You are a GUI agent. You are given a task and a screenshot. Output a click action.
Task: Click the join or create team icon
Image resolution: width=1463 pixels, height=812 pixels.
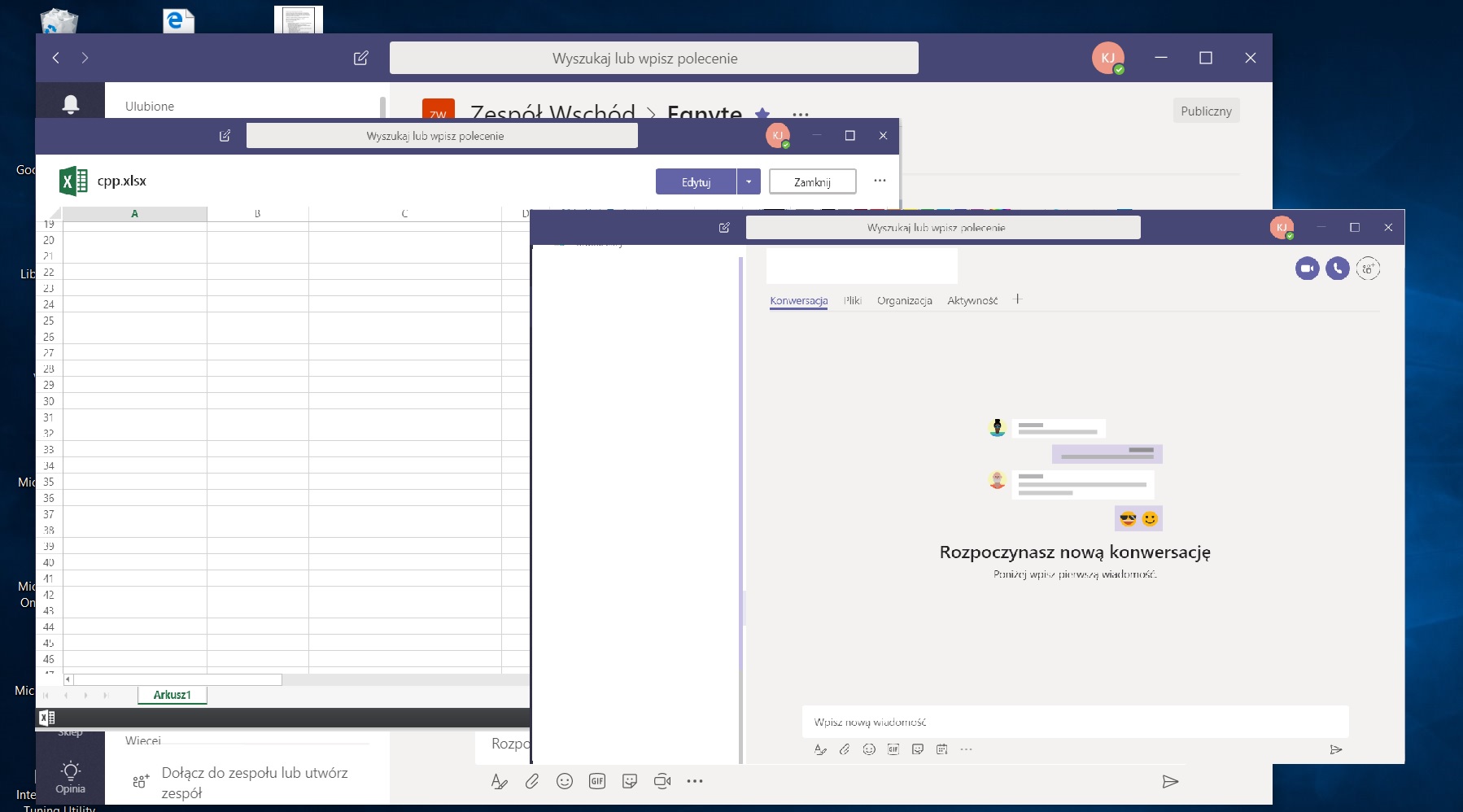[x=141, y=781]
